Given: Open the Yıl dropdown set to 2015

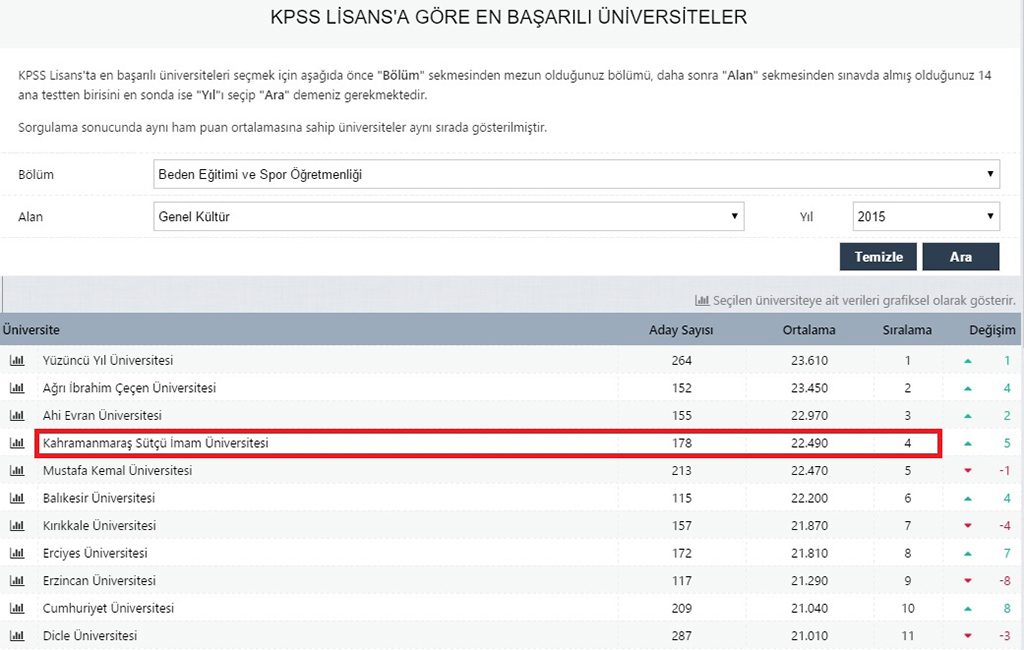Looking at the screenshot, I should tap(925, 216).
